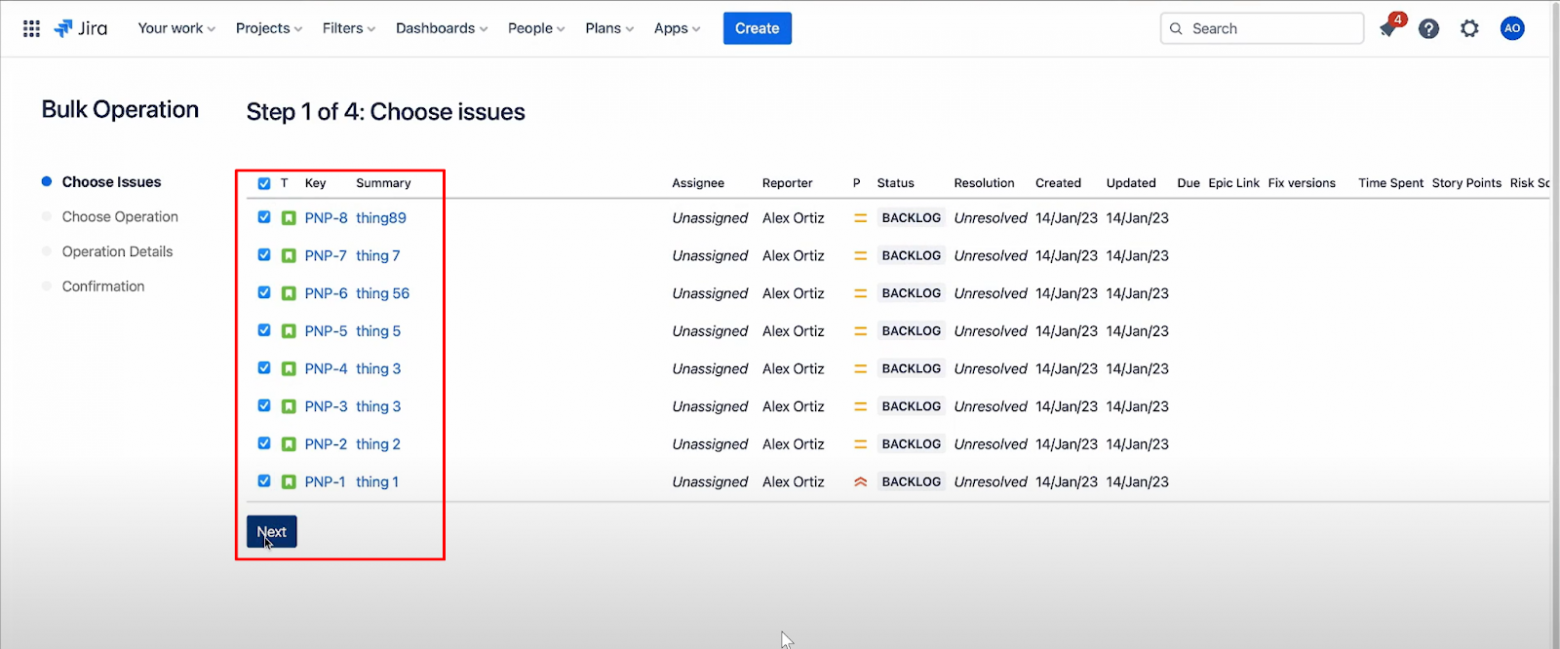
Task: Uncheck the checkbox for PNP-5
Action: (x=263, y=330)
